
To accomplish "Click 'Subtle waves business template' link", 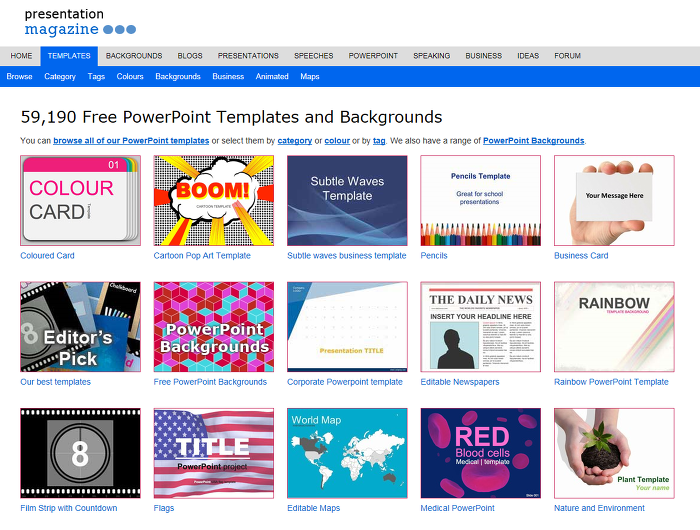I will [x=347, y=256].
